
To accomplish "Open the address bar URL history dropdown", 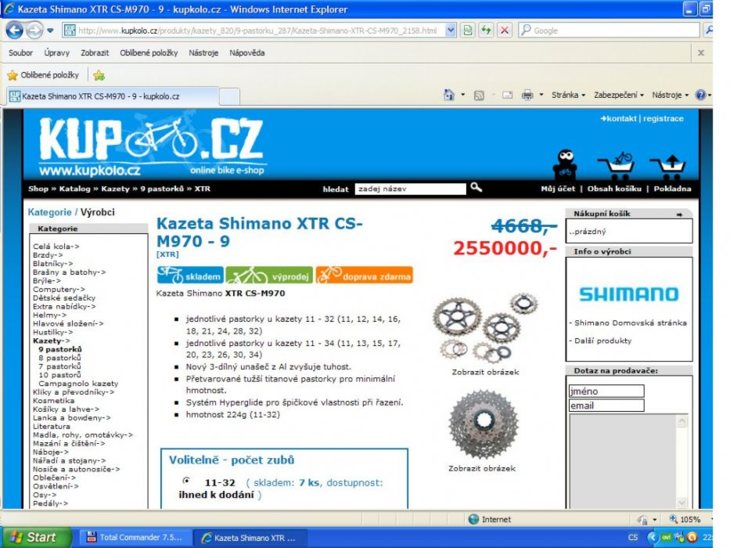I will [x=450, y=30].
